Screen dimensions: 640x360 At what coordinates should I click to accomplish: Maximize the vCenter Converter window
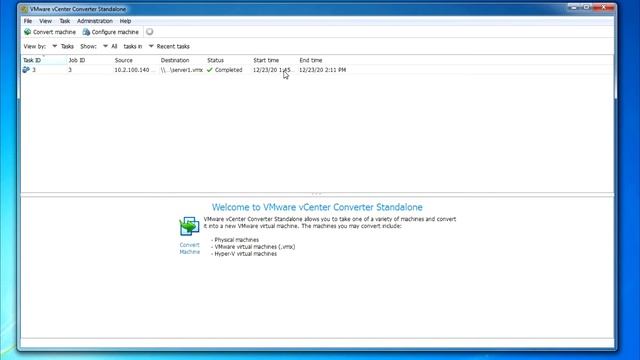coord(587,7)
